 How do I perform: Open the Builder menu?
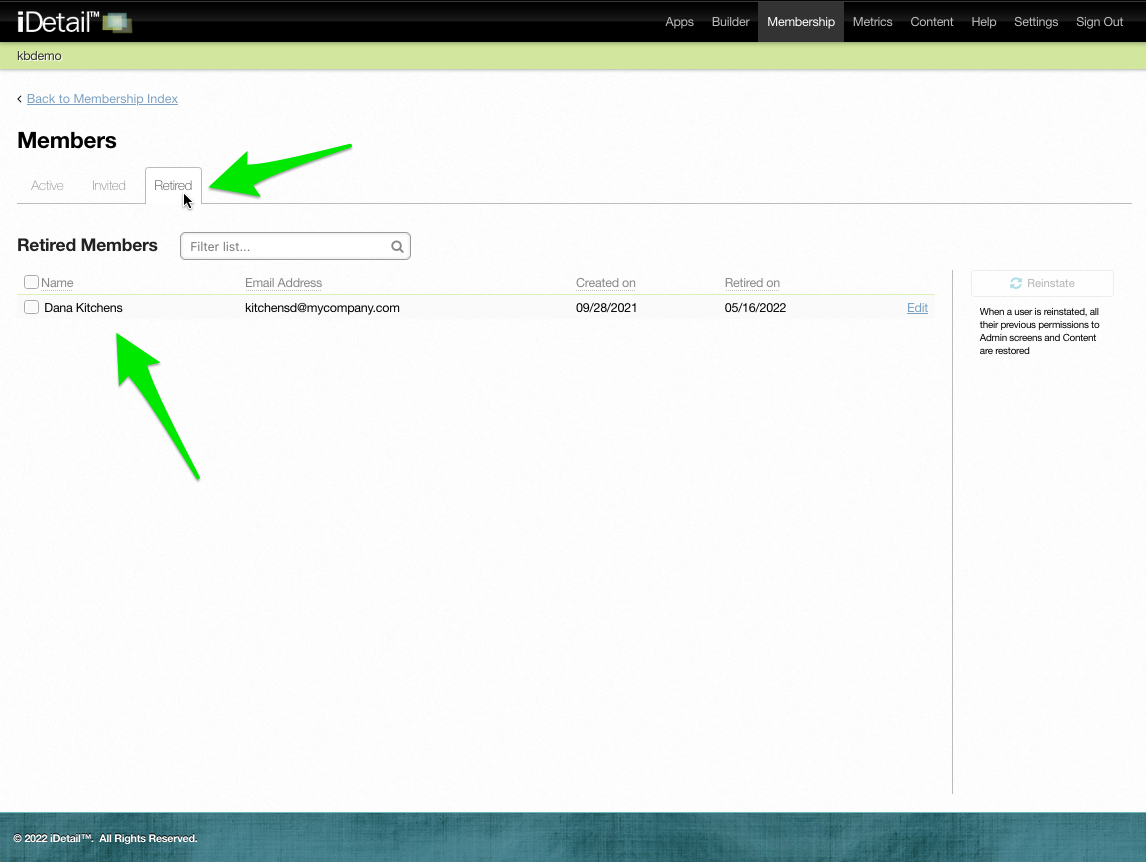[x=730, y=22]
